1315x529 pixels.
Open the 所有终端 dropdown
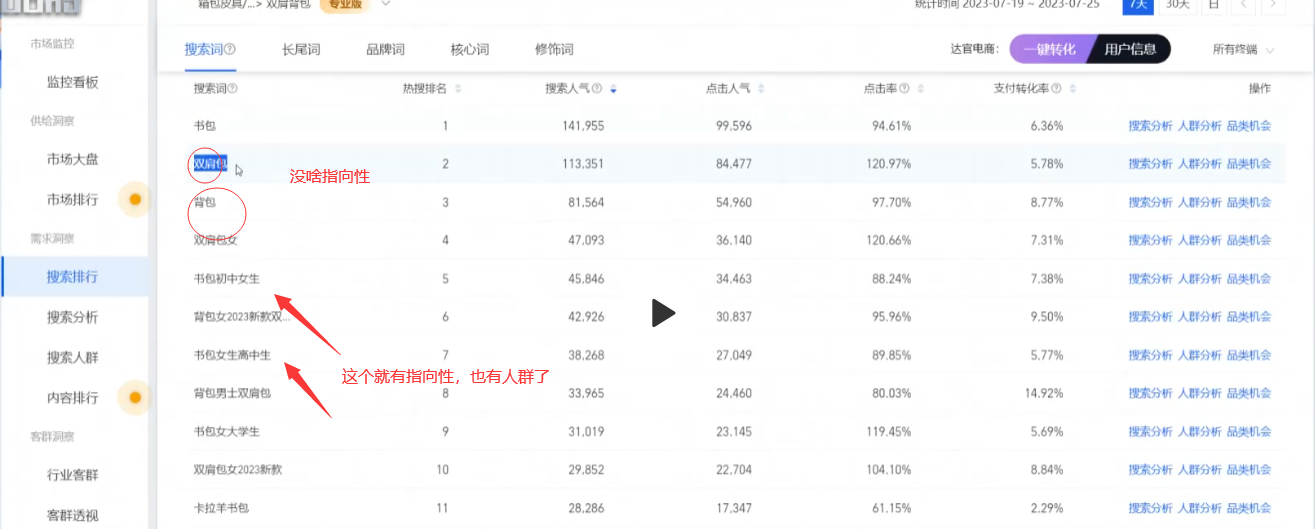click(x=1243, y=49)
